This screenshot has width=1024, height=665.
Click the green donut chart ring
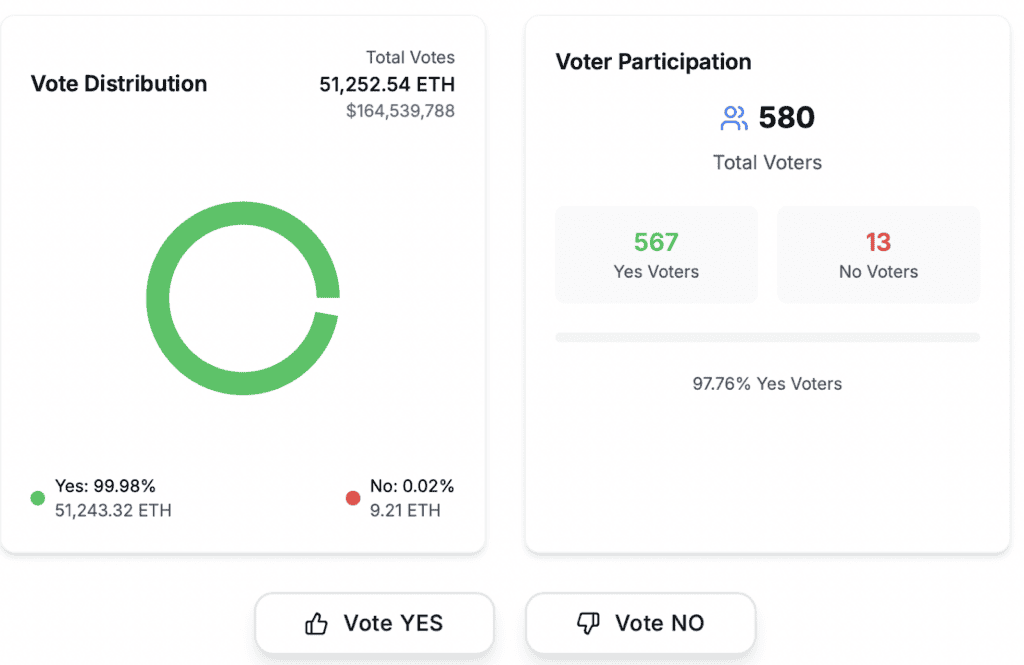(160, 298)
